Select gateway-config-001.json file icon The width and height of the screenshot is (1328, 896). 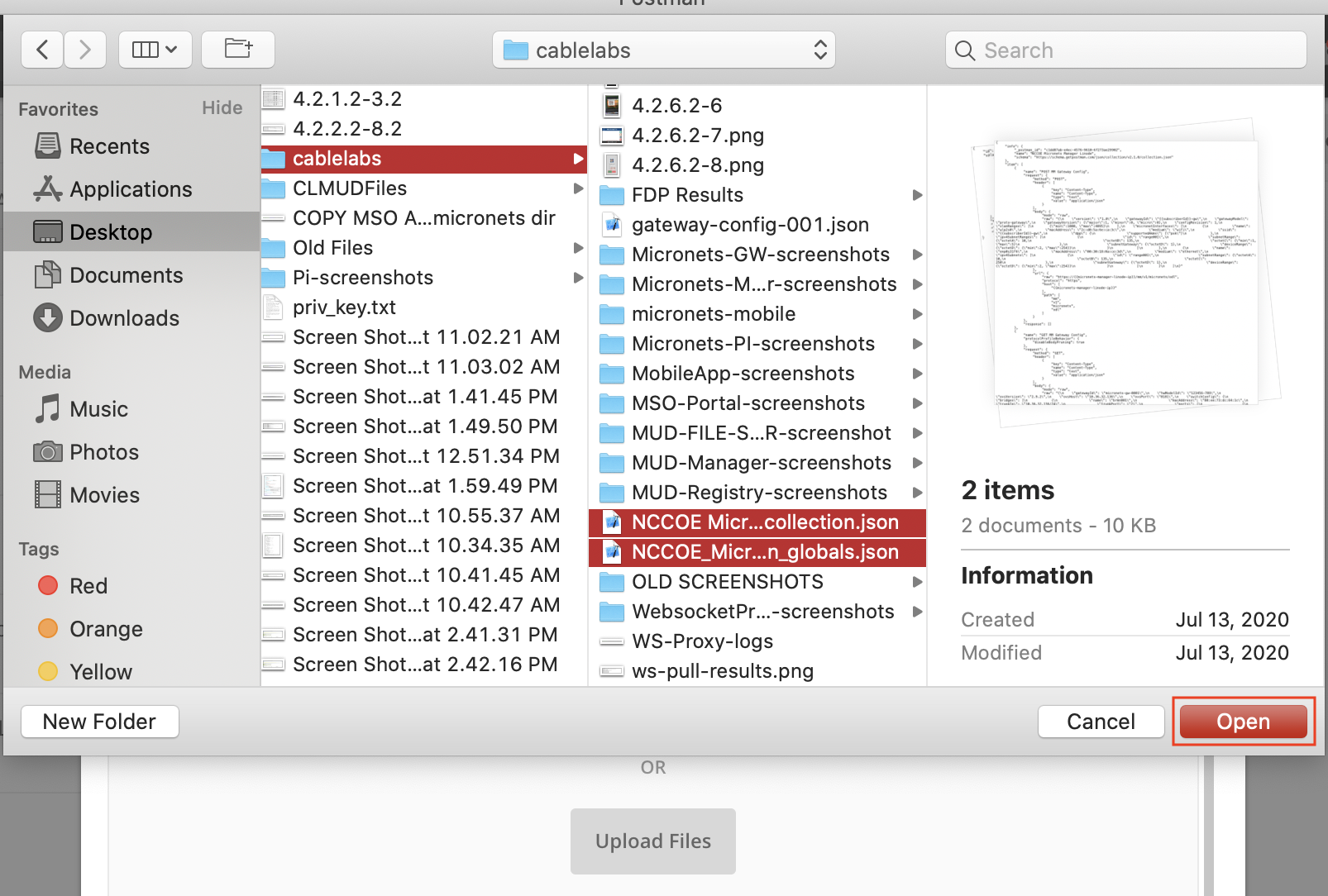point(612,225)
